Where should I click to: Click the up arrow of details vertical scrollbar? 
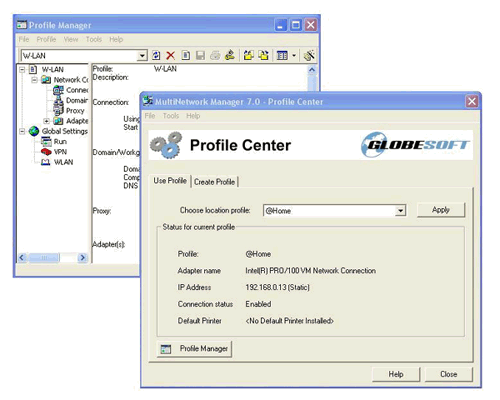(x=312, y=70)
